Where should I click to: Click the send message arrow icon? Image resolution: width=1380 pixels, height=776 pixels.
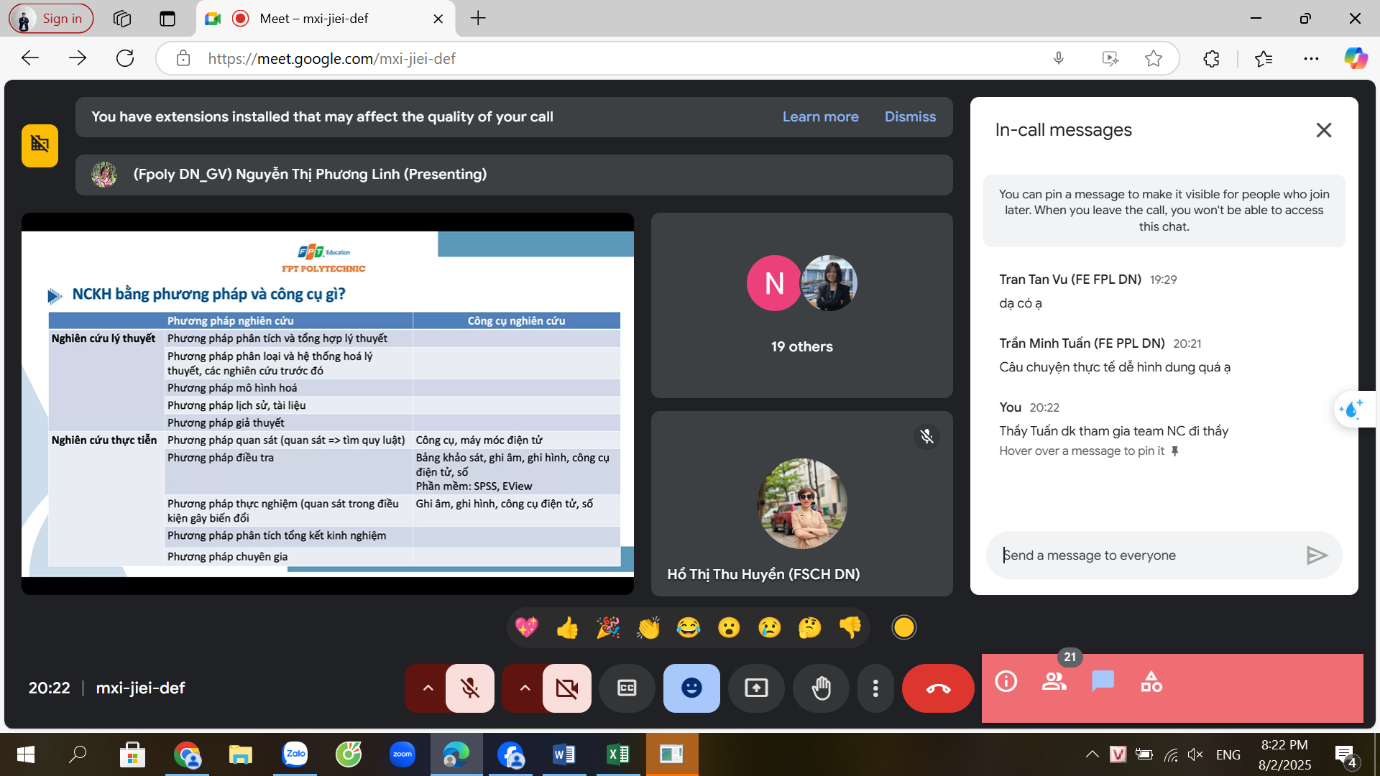(1317, 555)
